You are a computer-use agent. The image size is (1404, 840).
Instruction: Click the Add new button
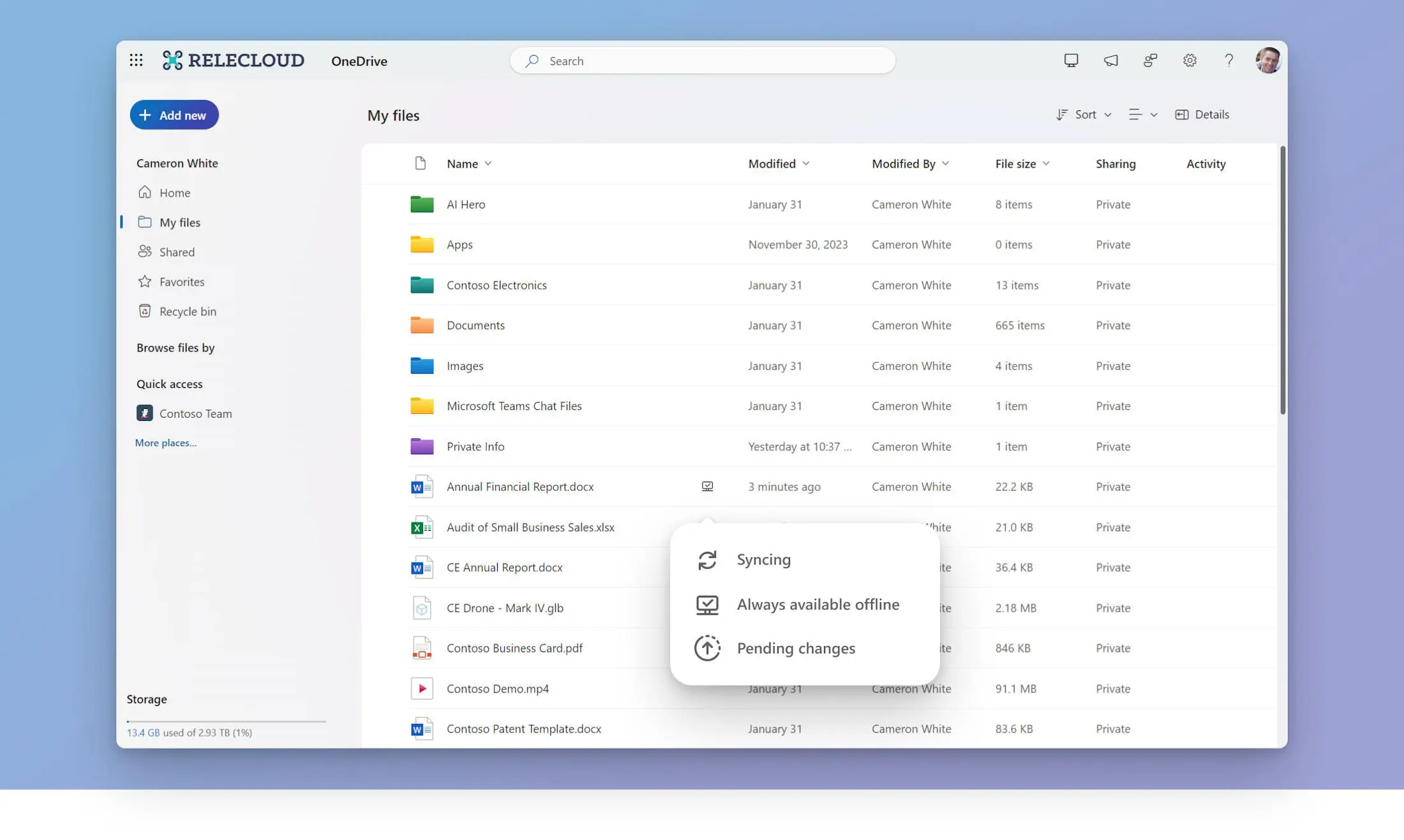coord(174,115)
